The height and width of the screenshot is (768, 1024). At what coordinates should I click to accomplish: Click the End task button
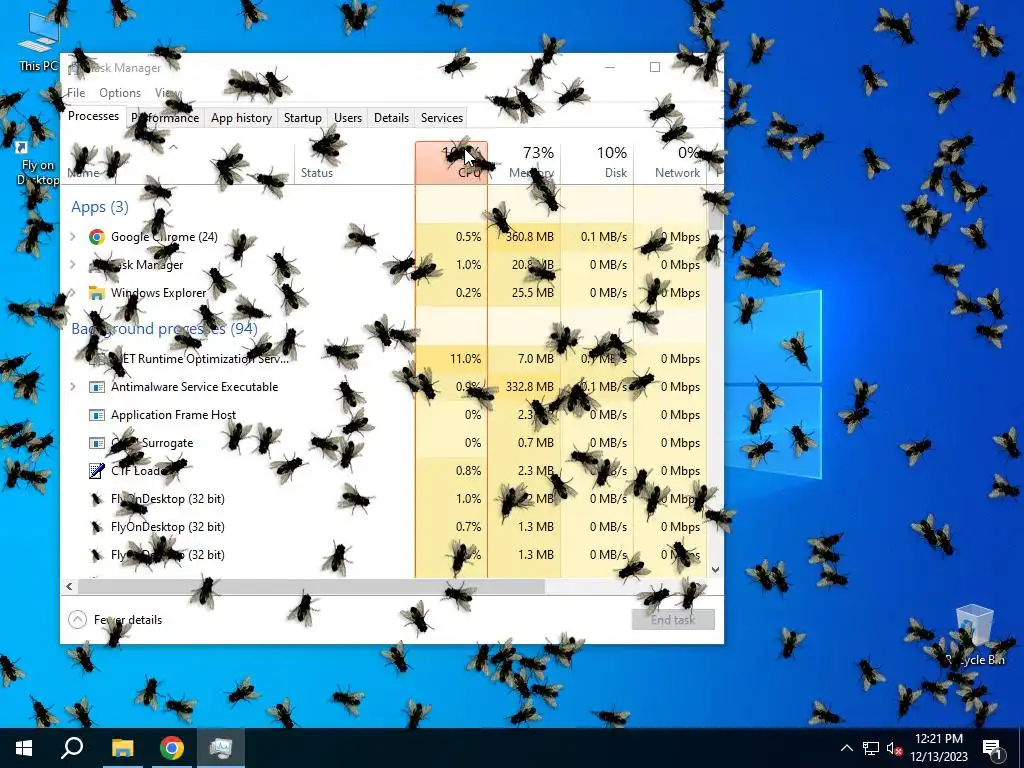[673, 620]
